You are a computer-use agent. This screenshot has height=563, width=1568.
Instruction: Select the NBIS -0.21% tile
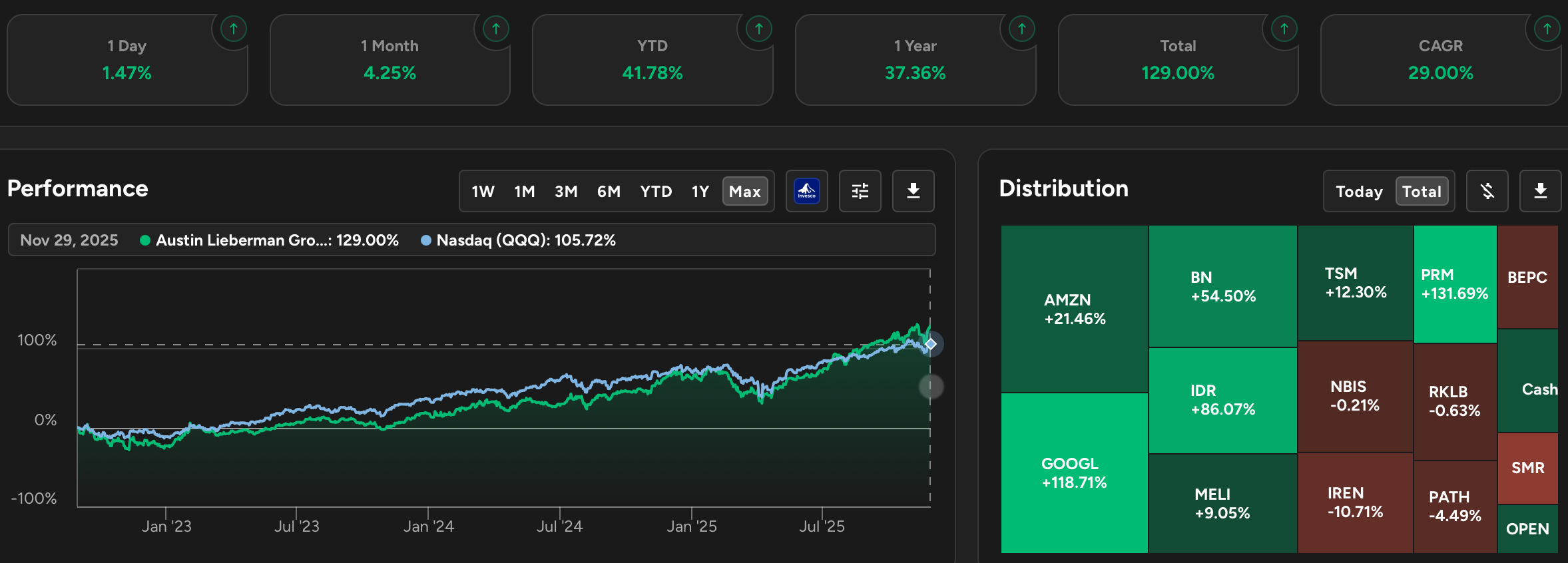[x=1356, y=397]
